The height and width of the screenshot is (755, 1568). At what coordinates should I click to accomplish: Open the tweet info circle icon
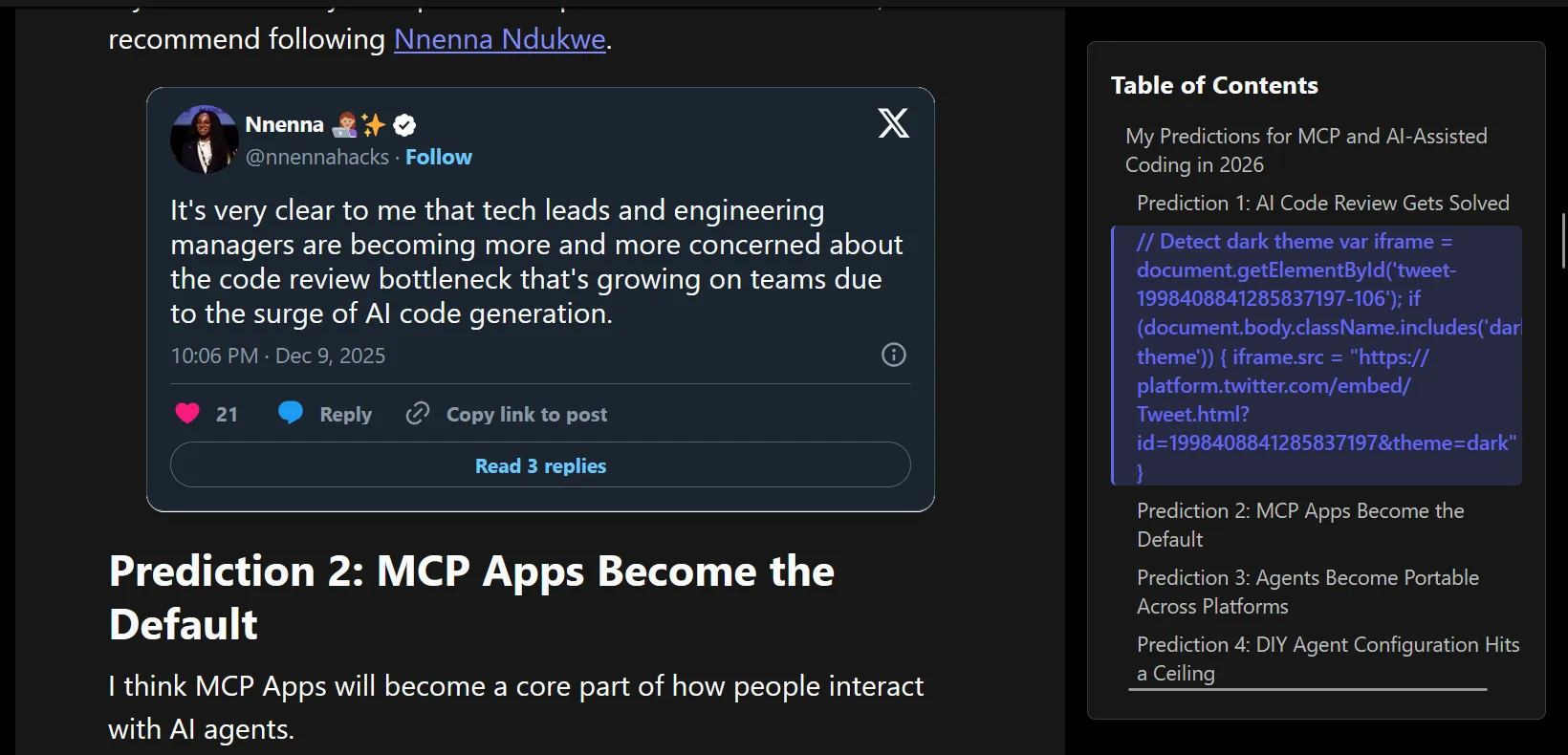click(x=893, y=355)
